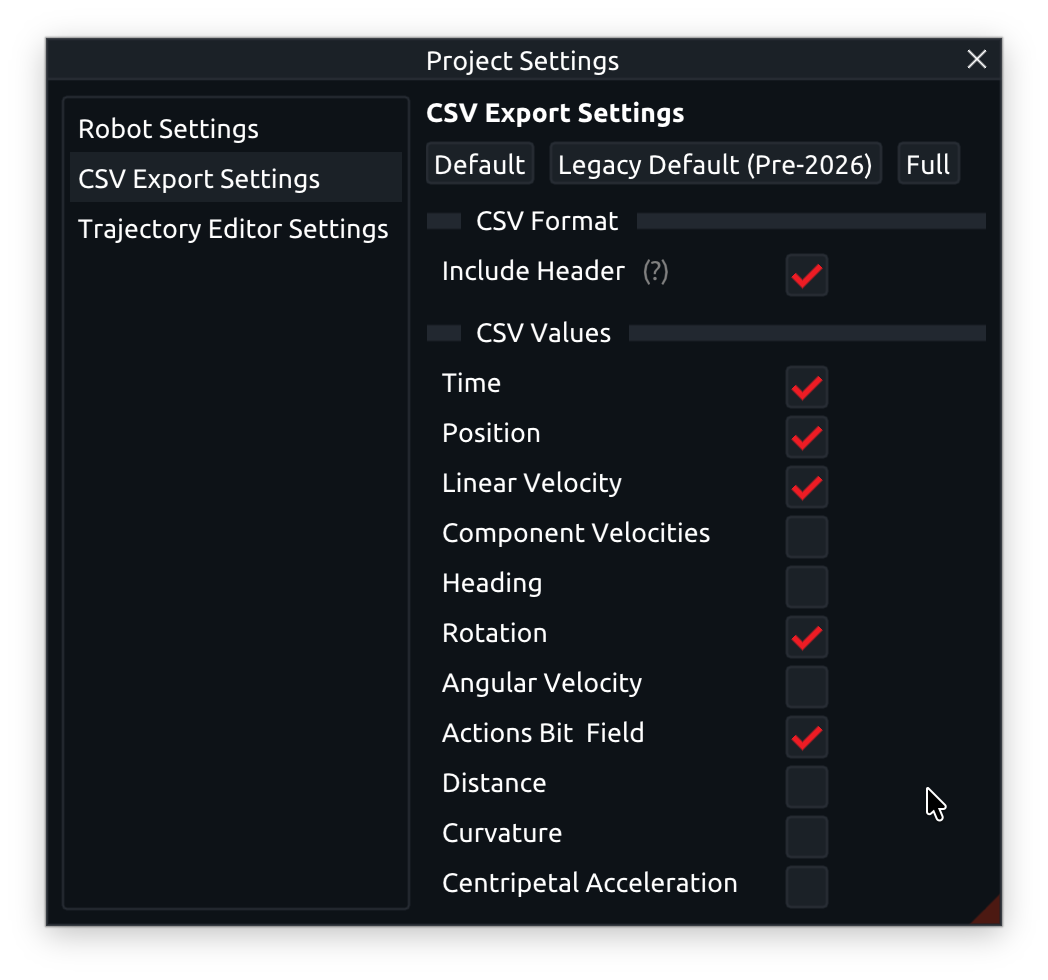Apply the Full CSV preset
The image size is (1048, 980).
point(928,164)
